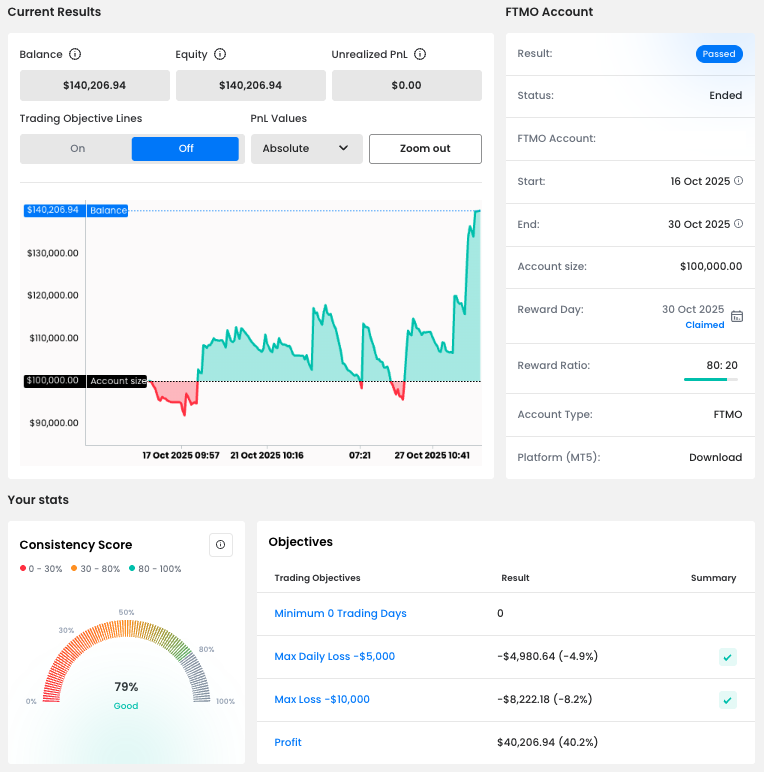Click the Start date info icon

[739, 181]
